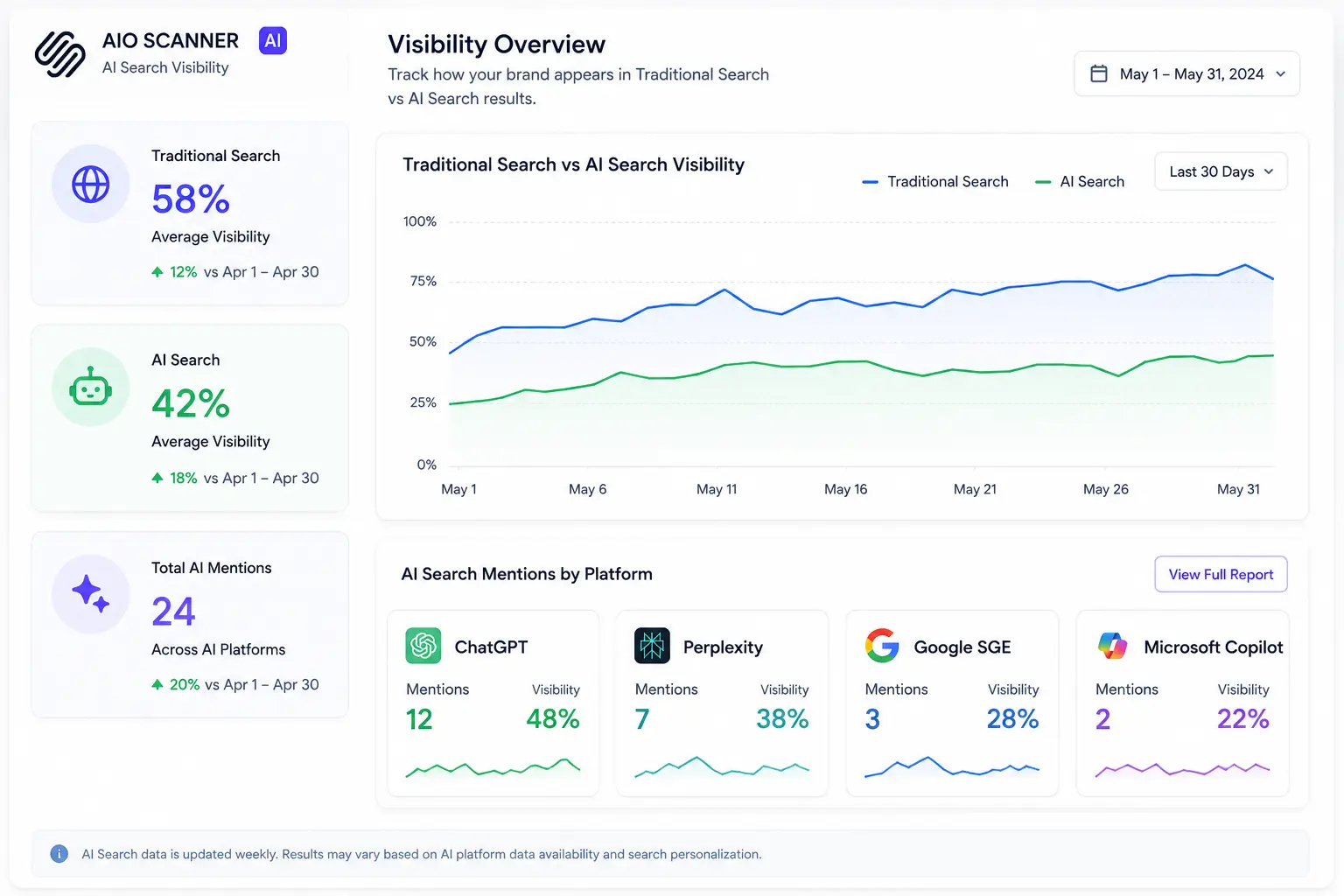Click ChatGPT visibility value 48%
The width and height of the screenshot is (1344, 896).
point(553,719)
